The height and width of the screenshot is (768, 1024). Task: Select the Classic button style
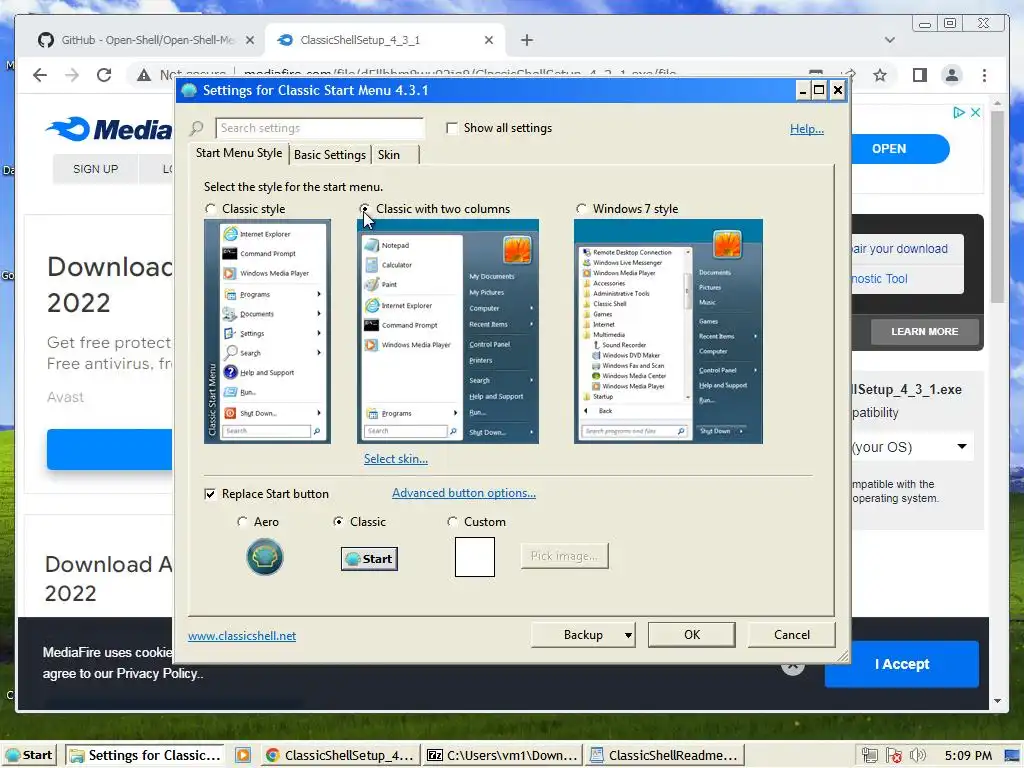338,522
